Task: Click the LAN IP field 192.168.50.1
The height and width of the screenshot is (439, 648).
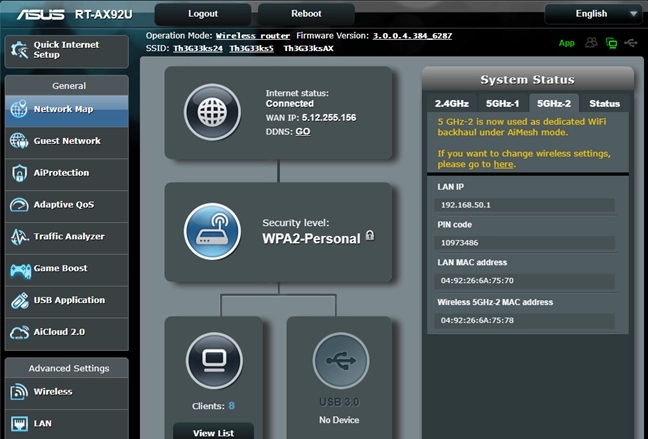Action: coord(525,205)
